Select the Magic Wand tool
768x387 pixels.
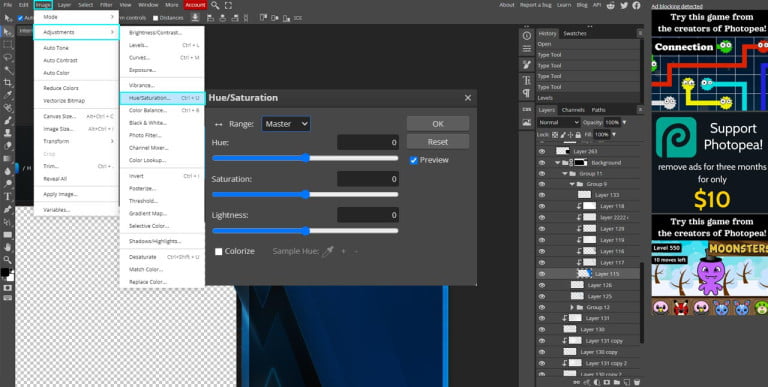(7, 70)
